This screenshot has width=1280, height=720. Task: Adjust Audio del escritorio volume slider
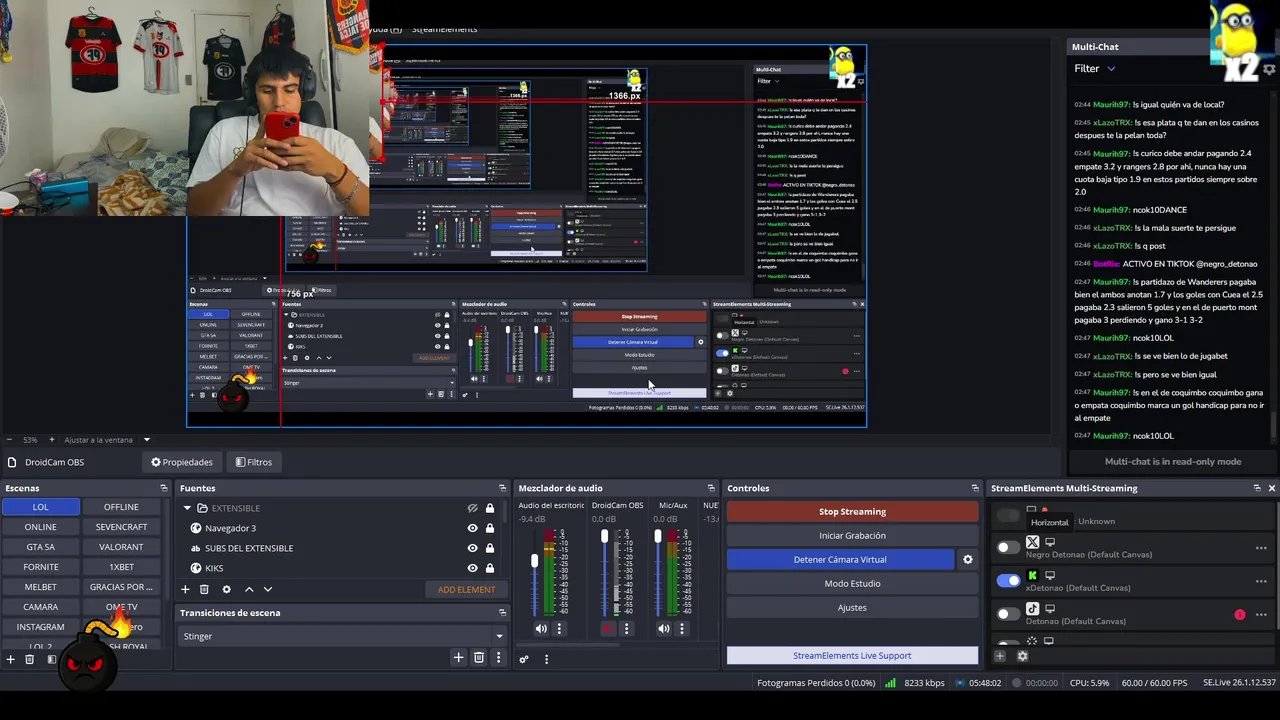click(534, 560)
